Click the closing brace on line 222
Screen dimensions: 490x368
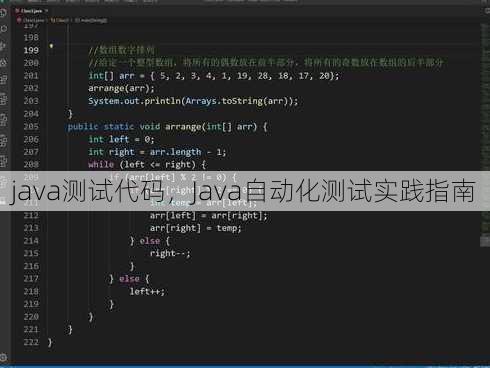pos(50,342)
